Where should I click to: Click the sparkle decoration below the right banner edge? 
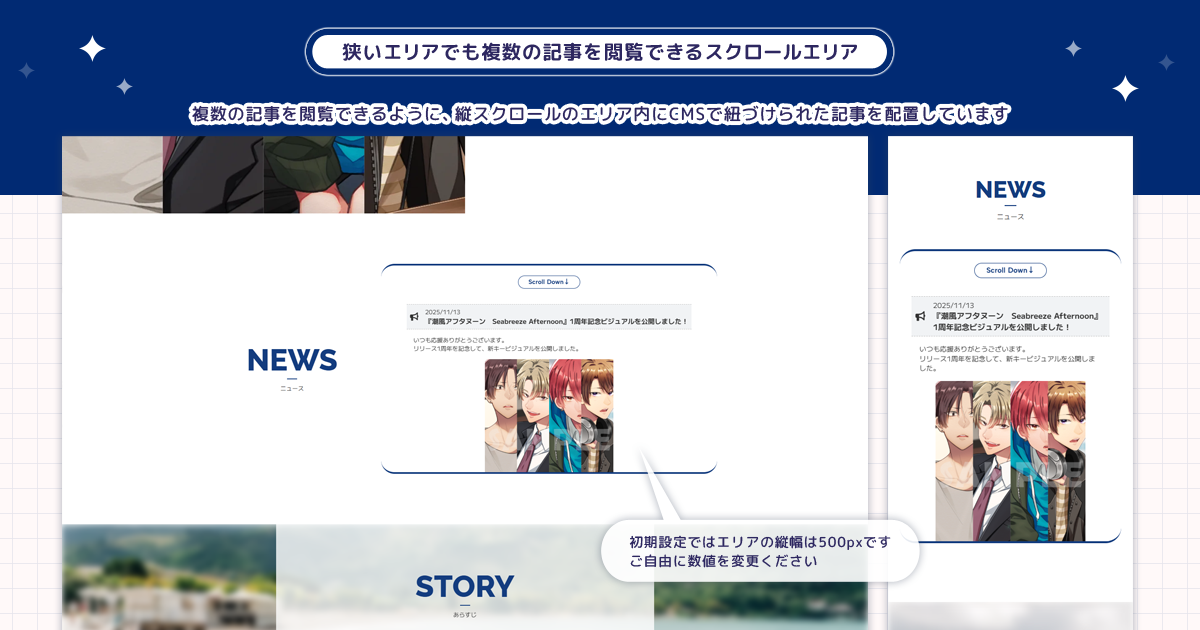1126,89
